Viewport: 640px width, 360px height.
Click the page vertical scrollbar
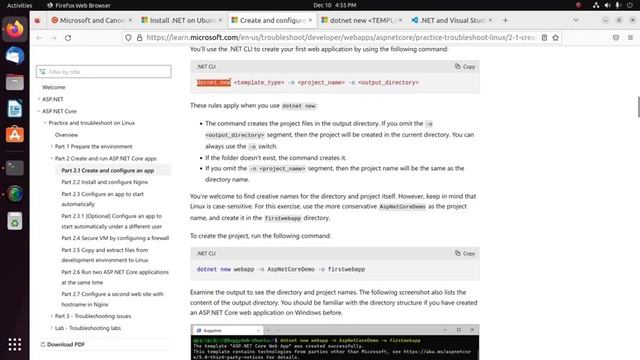click(638, 107)
